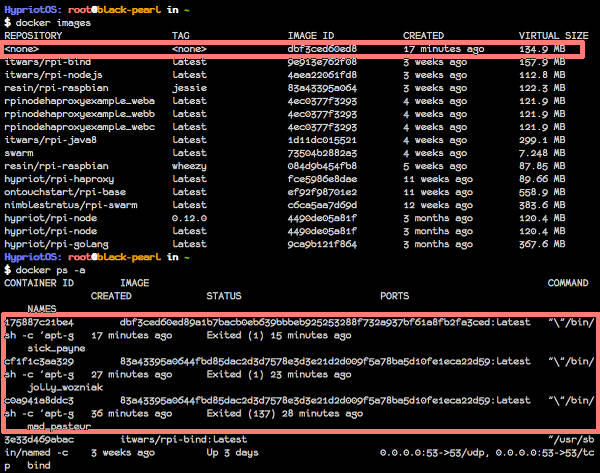Select the 'wheezy' tag
Screen dimensions: 600x473
coord(189,166)
